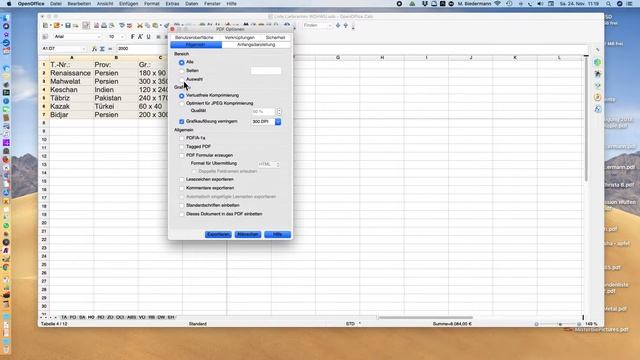This screenshot has height=360, width=640.
Task: Check Standardschriften einbetten
Action: click(x=182, y=205)
